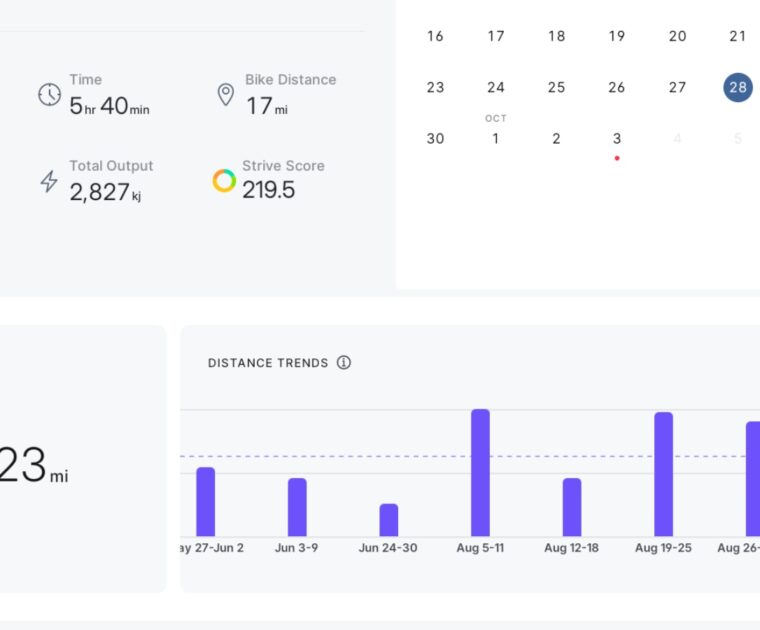The image size is (760, 630).
Task: Click the Aug 5-11 distance bar
Action: 480,473
